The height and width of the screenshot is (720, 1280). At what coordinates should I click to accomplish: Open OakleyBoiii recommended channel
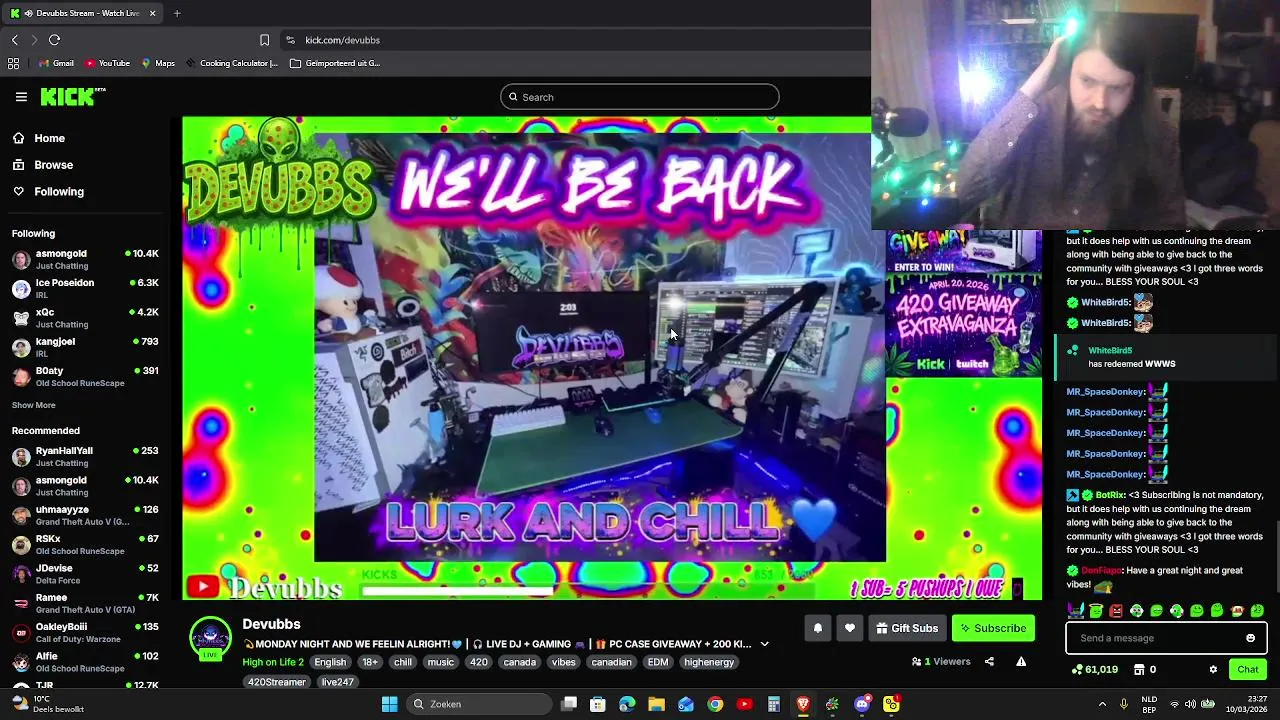85,632
